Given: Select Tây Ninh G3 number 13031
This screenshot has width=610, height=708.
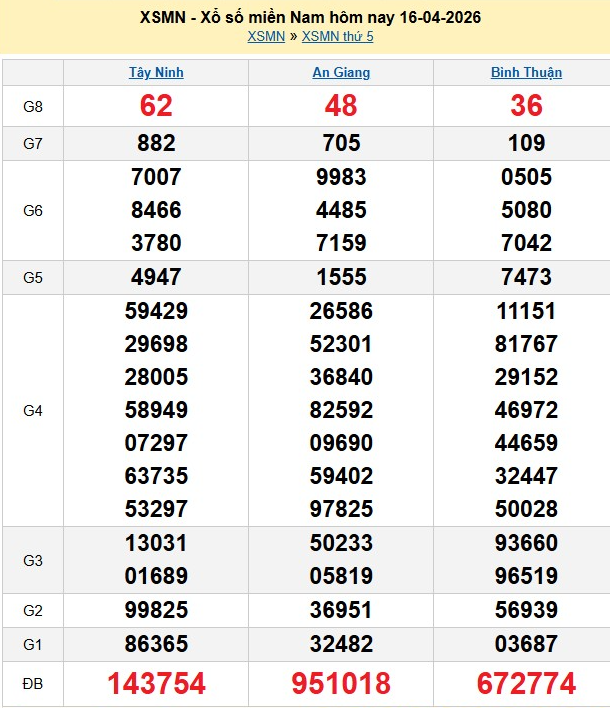Looking at the screenshot, I should pos(156,543).
